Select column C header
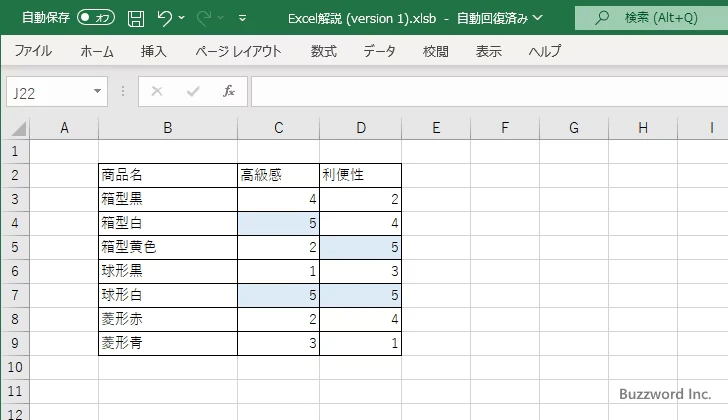This screenshot has width=728, height=420. click(x=278, y=128)
